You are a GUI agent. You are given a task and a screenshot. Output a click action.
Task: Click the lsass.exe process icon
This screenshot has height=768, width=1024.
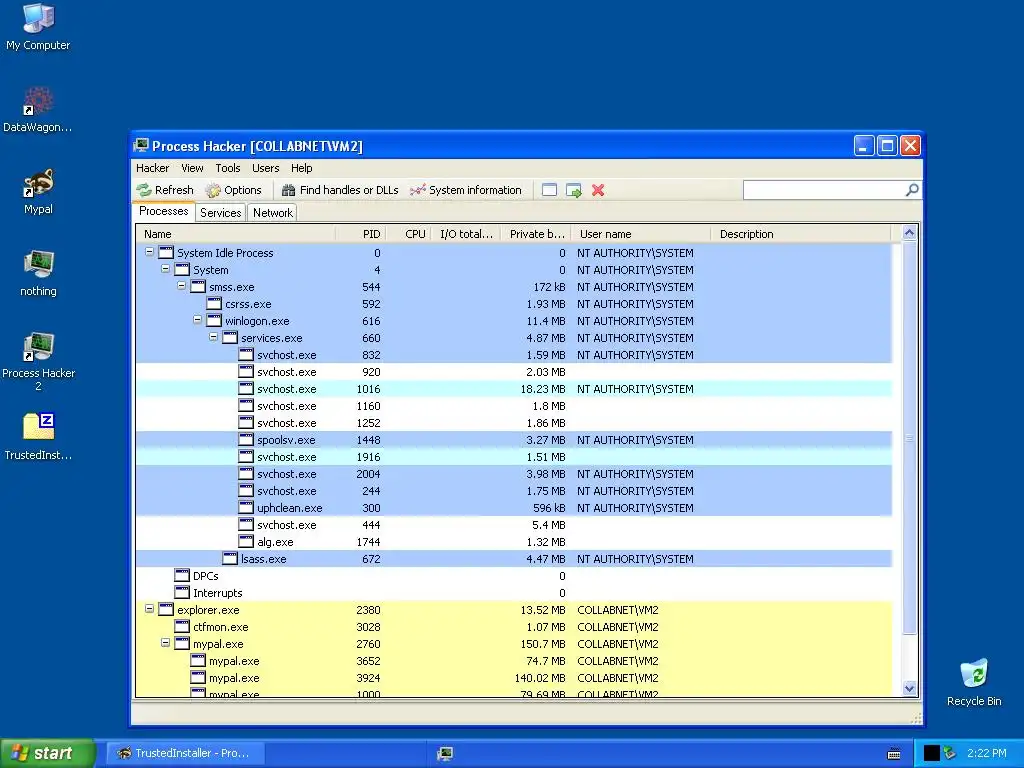coord(230,558)
